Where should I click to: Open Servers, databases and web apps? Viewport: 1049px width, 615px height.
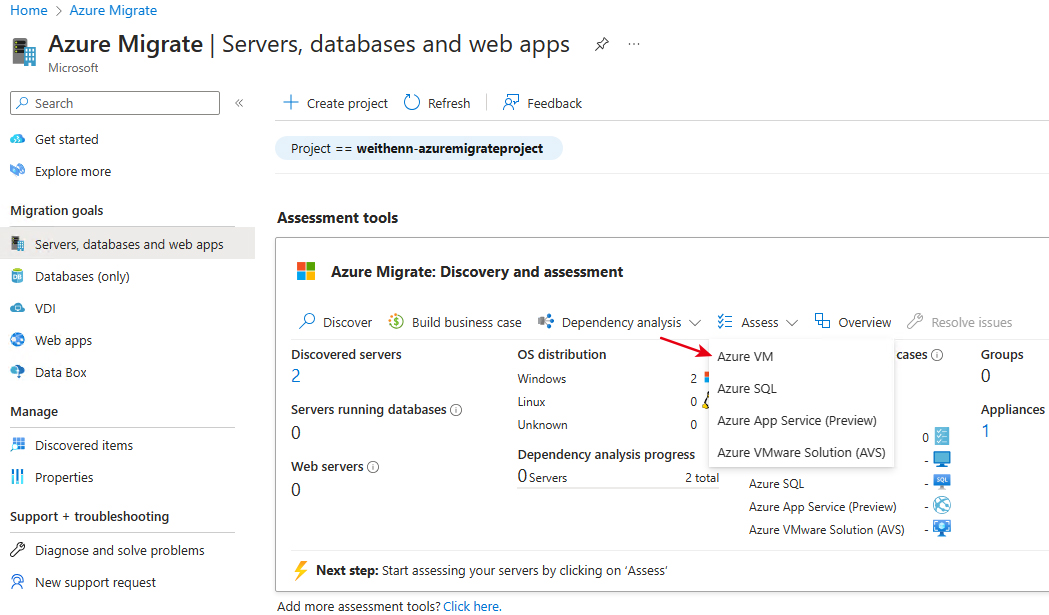click(127, 244)
